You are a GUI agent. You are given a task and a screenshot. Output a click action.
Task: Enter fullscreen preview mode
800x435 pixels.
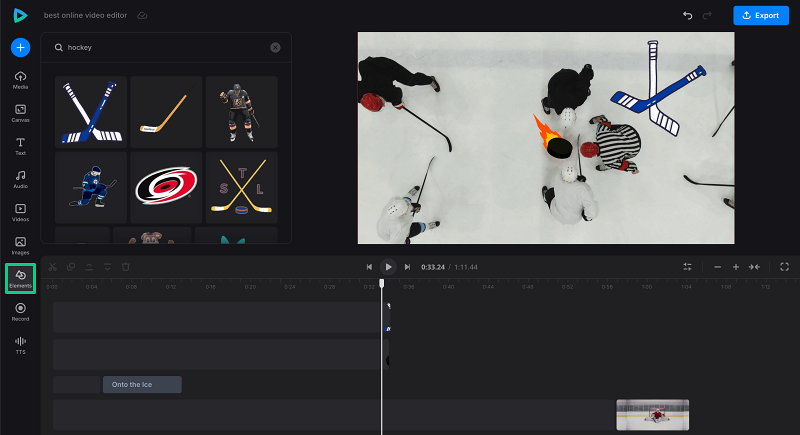click(785, 267)
